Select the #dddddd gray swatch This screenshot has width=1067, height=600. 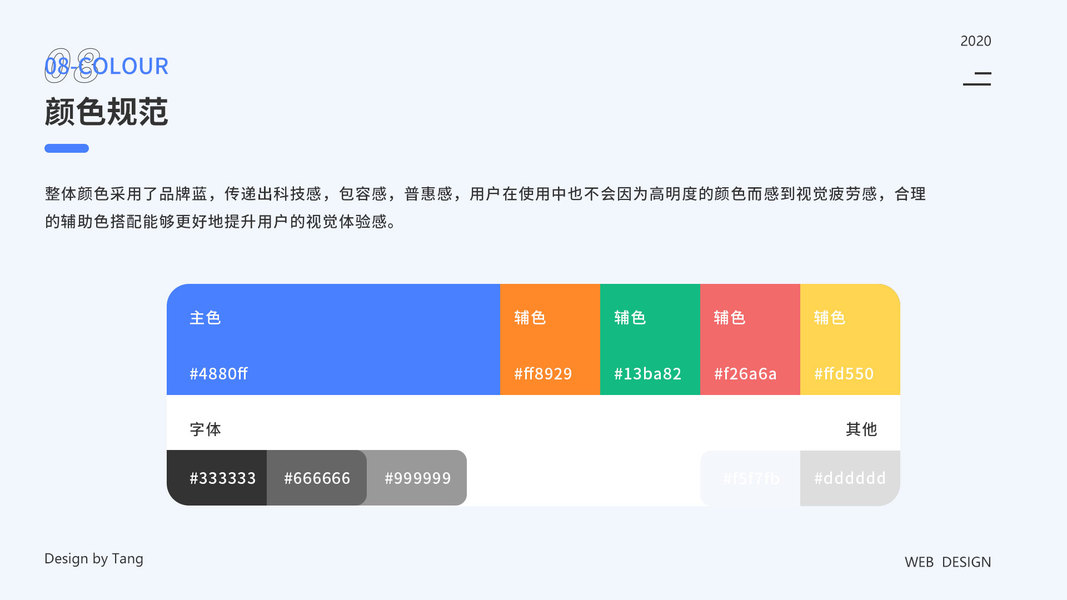click(850, 478)
